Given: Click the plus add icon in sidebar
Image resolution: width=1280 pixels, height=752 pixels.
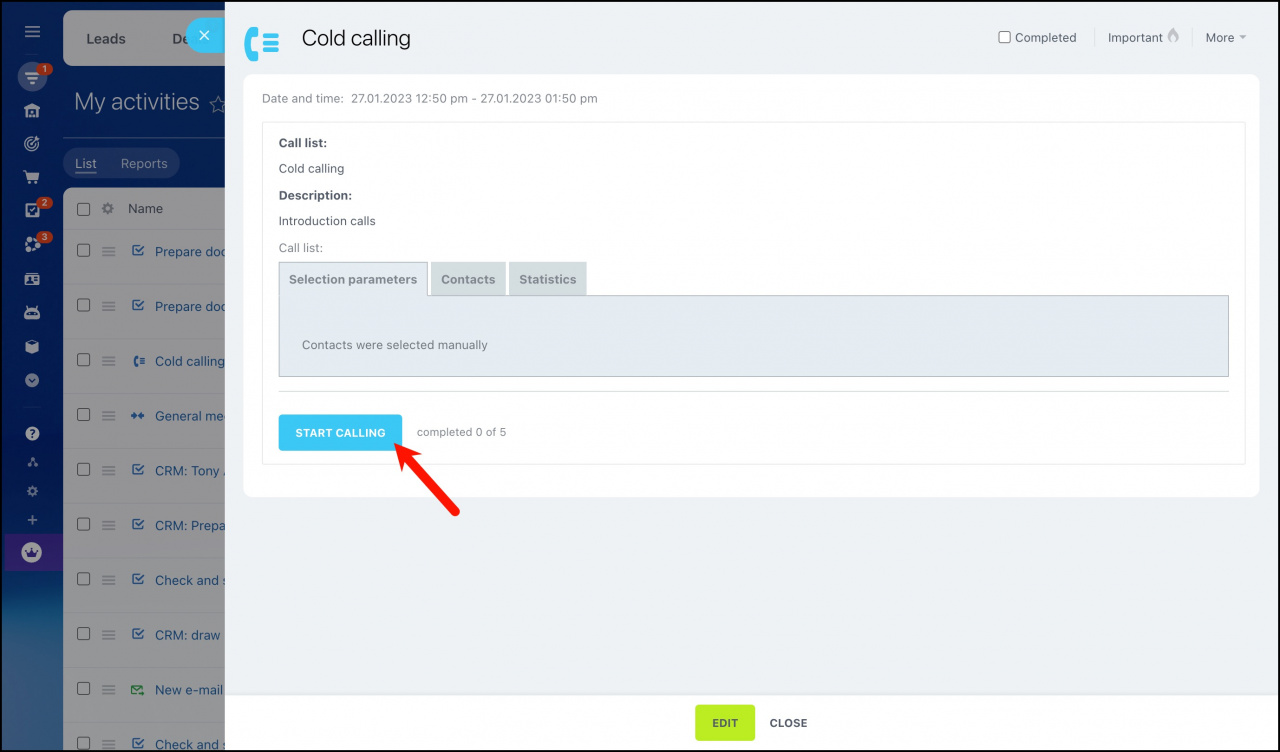Looking at the screenshot, I should 32,520.
